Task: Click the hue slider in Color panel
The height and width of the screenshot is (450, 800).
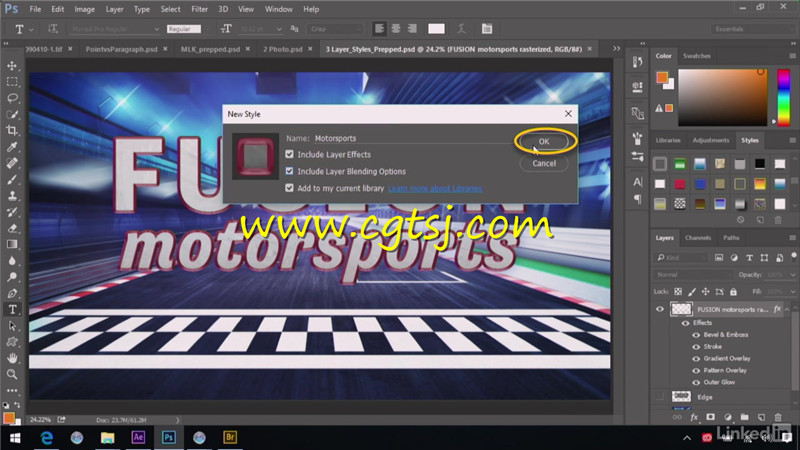Action: point(784,97)
